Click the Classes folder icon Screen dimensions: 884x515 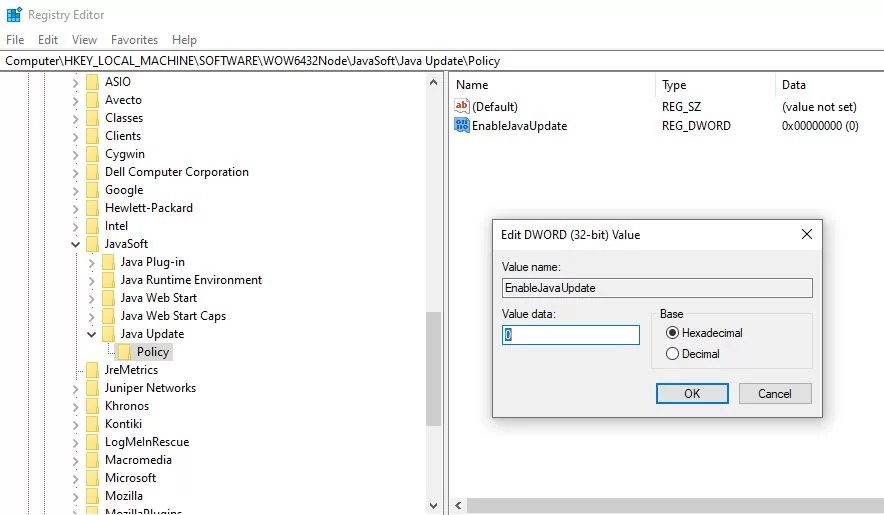[x=92, y=118]
